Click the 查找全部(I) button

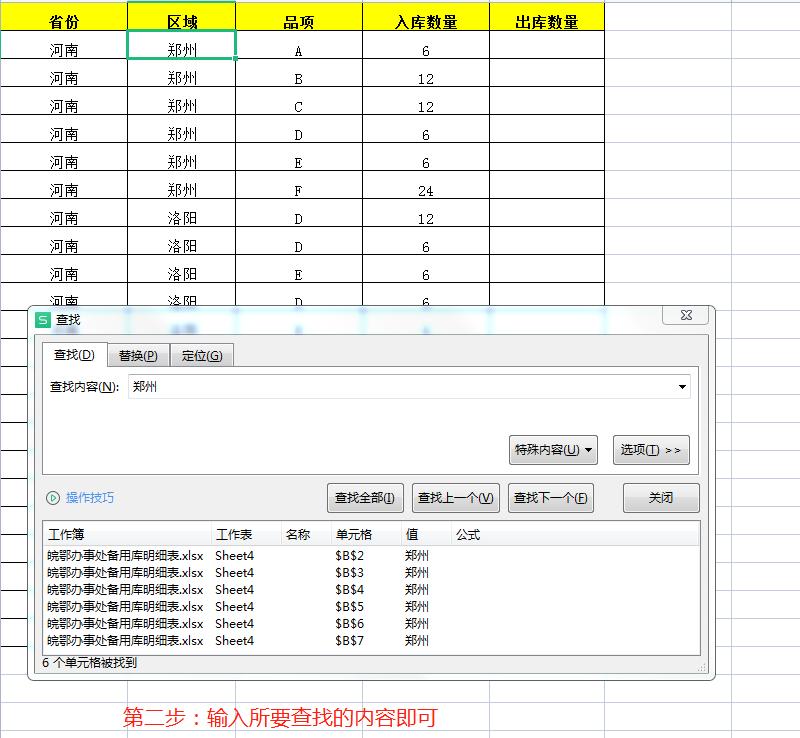point(366,497)
